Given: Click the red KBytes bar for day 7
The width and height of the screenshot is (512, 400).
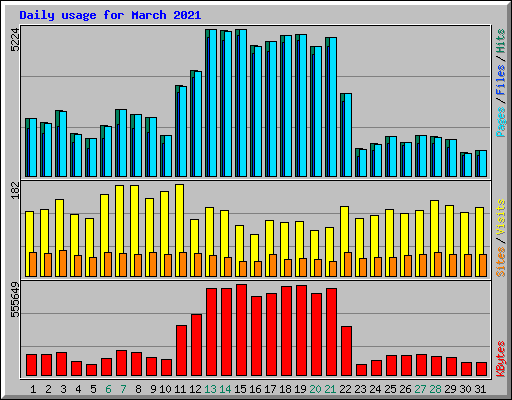Looking at the screenshot, I should 121,363.
